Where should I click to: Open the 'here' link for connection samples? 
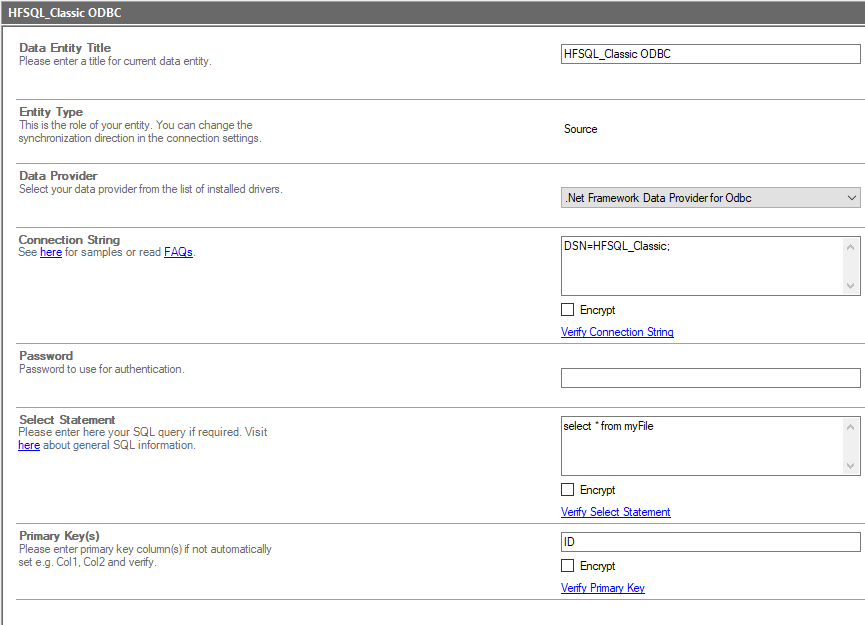click(50, 253)
